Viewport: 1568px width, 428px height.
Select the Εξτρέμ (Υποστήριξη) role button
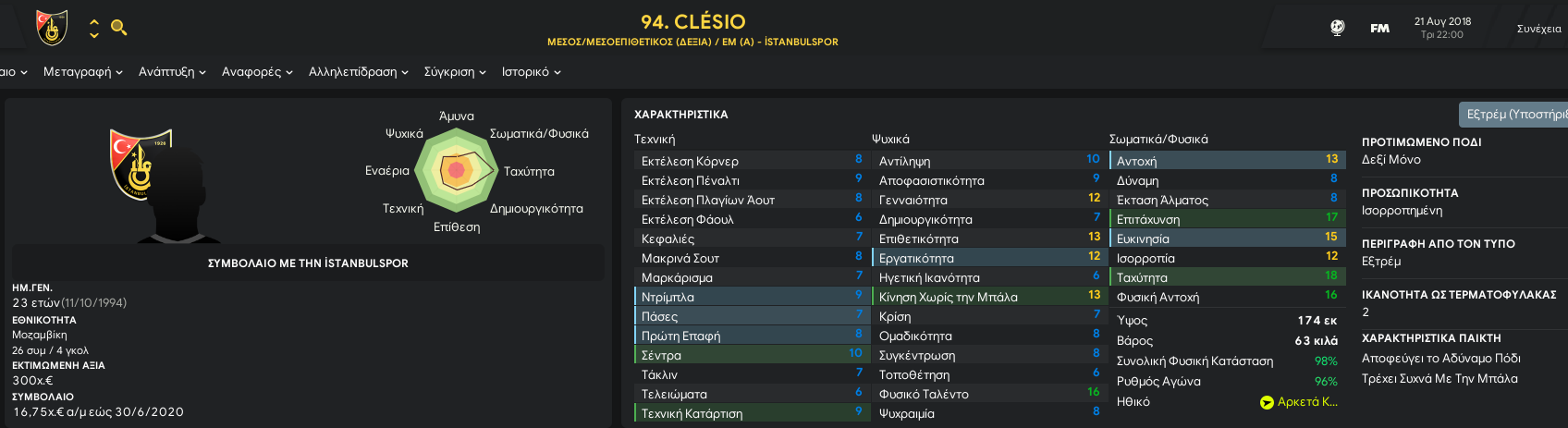tap(1513, 114)
